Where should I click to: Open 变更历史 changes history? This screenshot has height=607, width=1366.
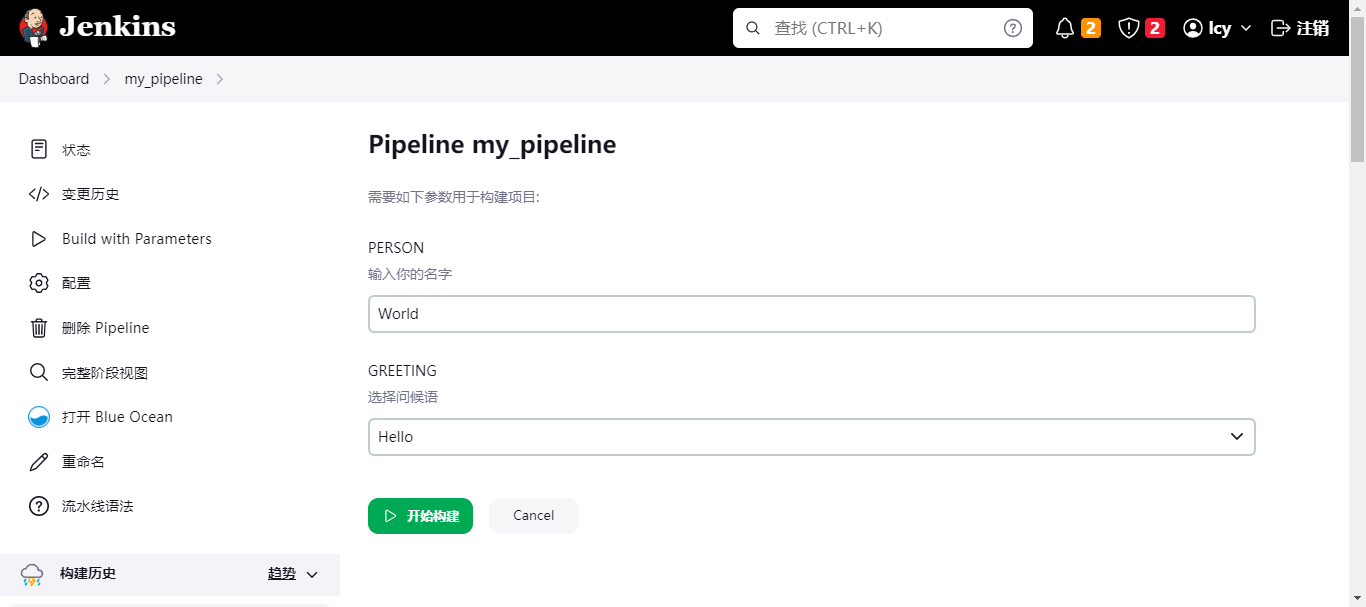pyautogui.click(x=90, y=194)
